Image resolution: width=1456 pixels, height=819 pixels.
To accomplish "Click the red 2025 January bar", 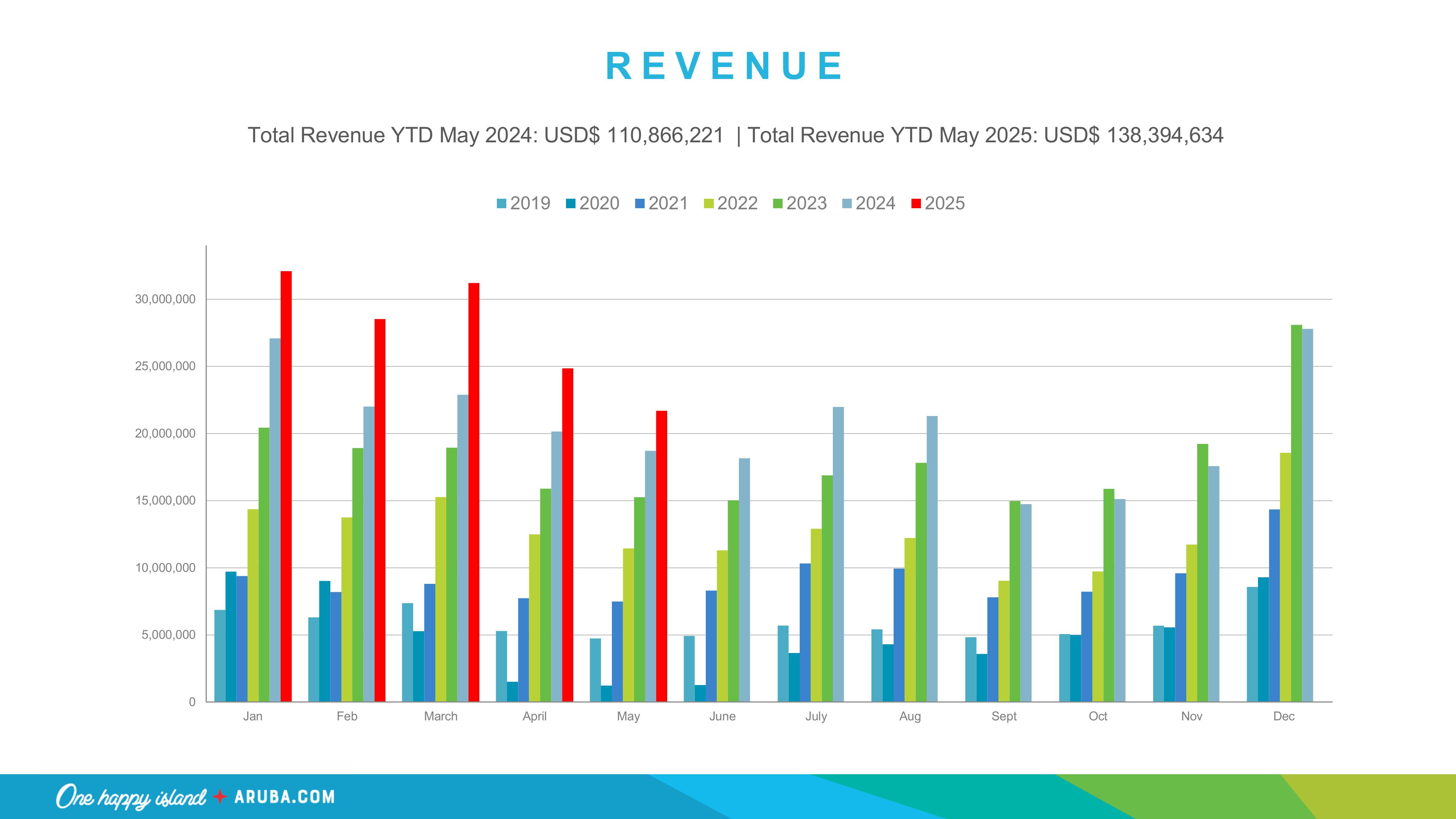I will [x=286, y=486].
